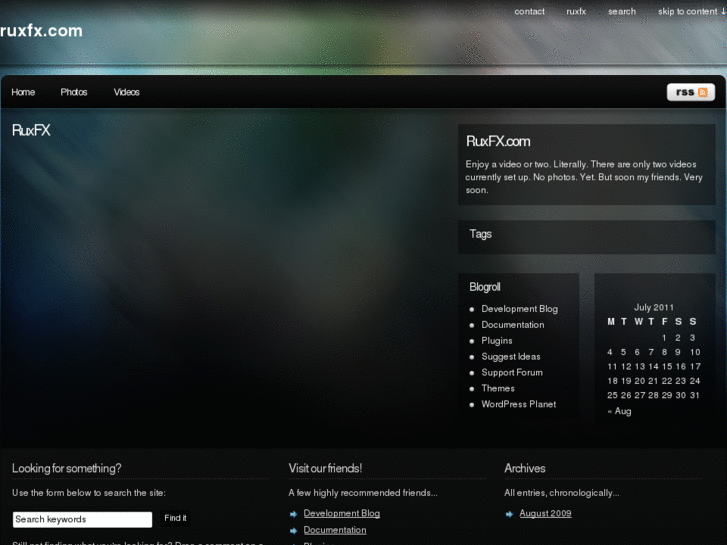
Task: Select day 15 in the calendar
Action: (667, 367)
